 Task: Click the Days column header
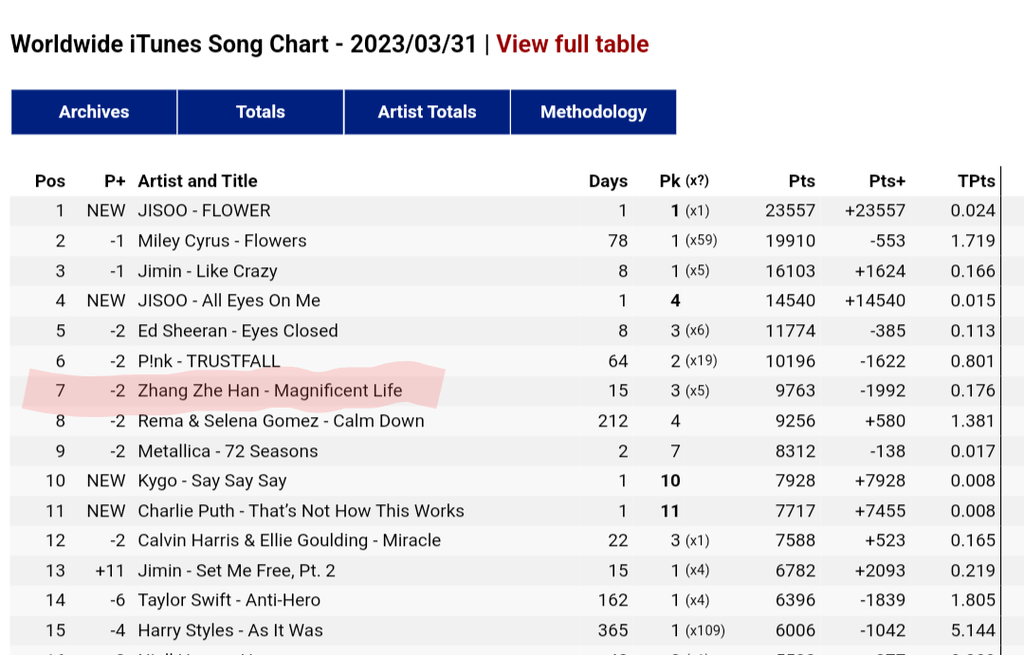point(608,181)
